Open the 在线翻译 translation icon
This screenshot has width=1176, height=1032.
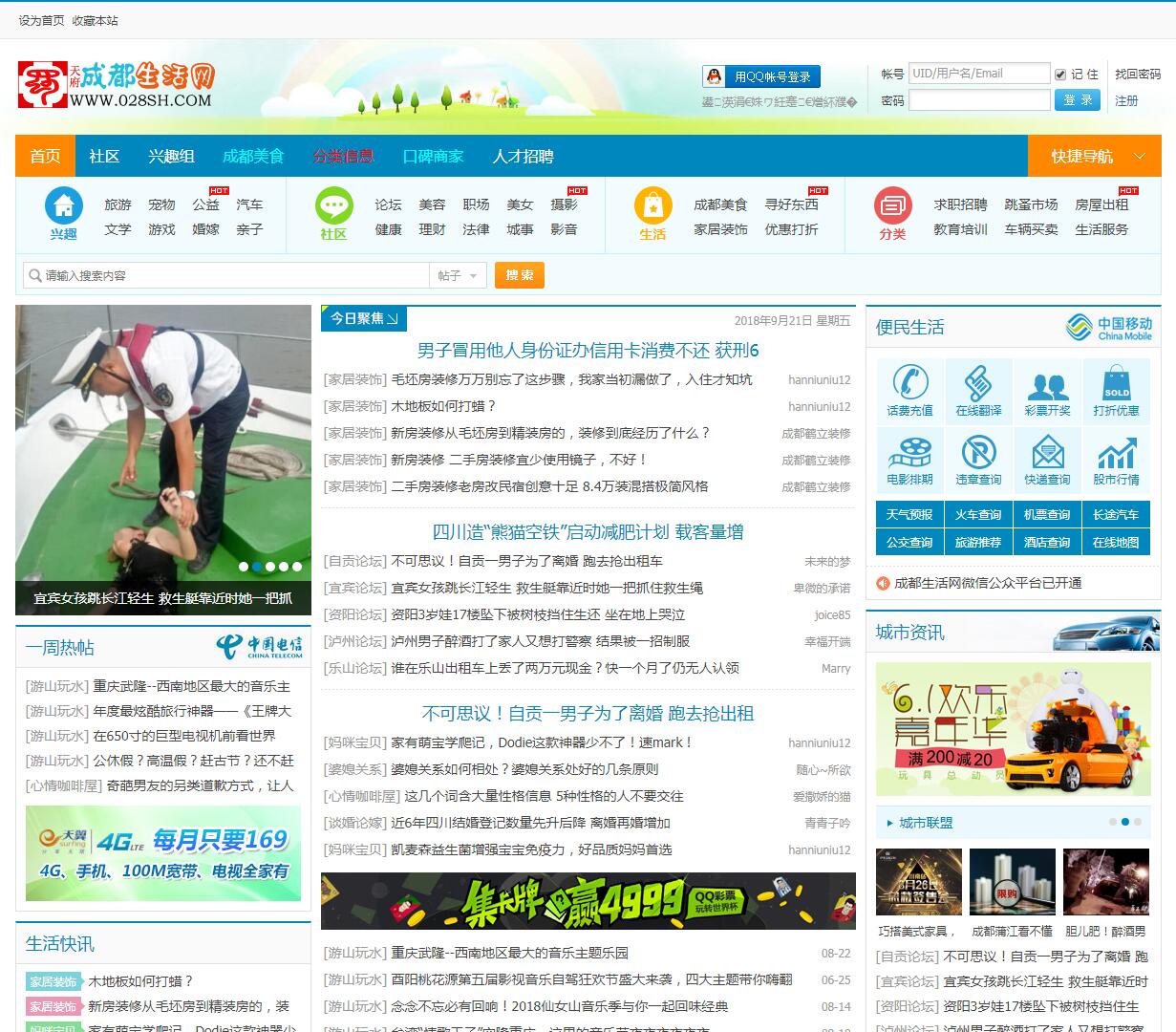[x=978, y=383]
